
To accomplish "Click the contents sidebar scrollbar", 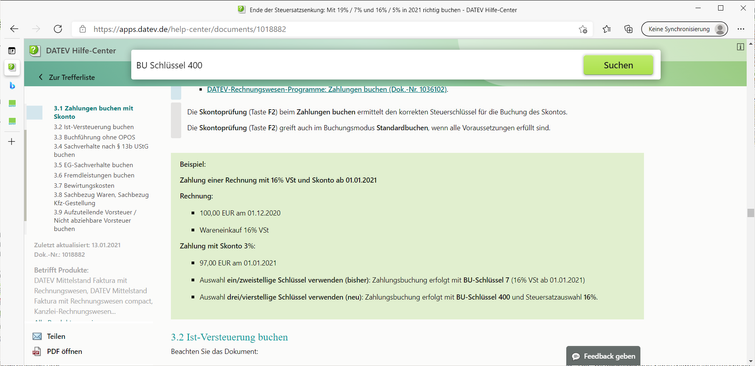I will pyautogui.click(x=26, y=176).
